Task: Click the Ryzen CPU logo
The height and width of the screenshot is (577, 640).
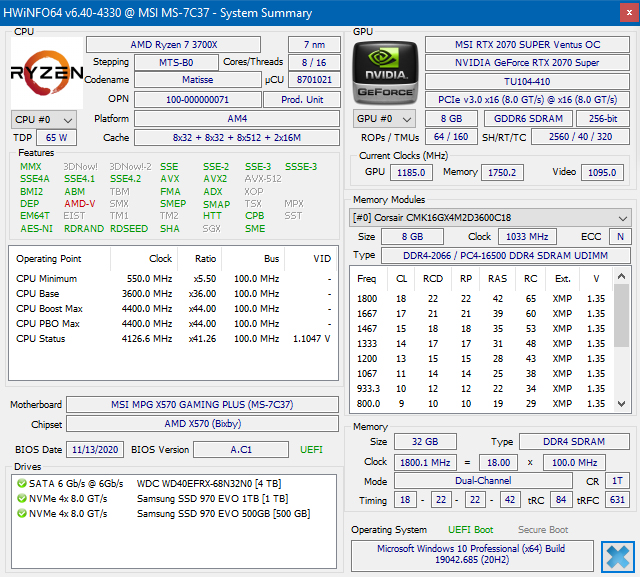Action: (47, 73)
